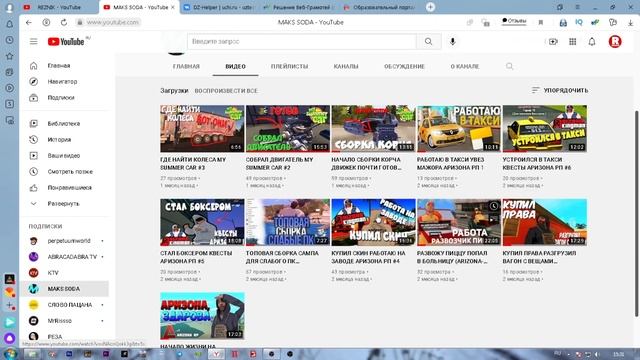Open thumbnail АРИЗОНА ЗДАРОВА video
The width and height of the screenshot is (640, 360).
pos(202,316)
